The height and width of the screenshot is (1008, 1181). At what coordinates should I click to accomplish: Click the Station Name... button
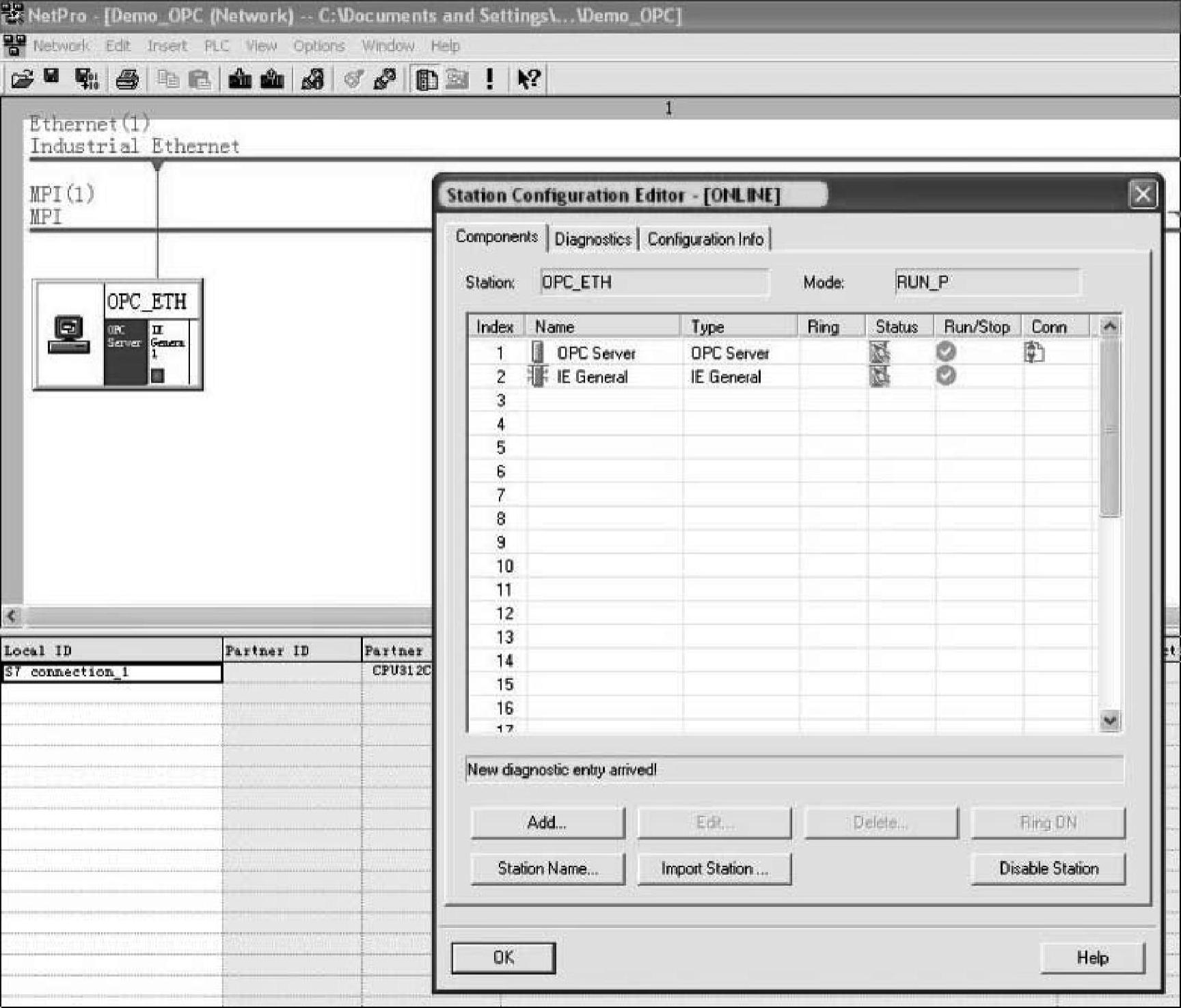[547, 869]
